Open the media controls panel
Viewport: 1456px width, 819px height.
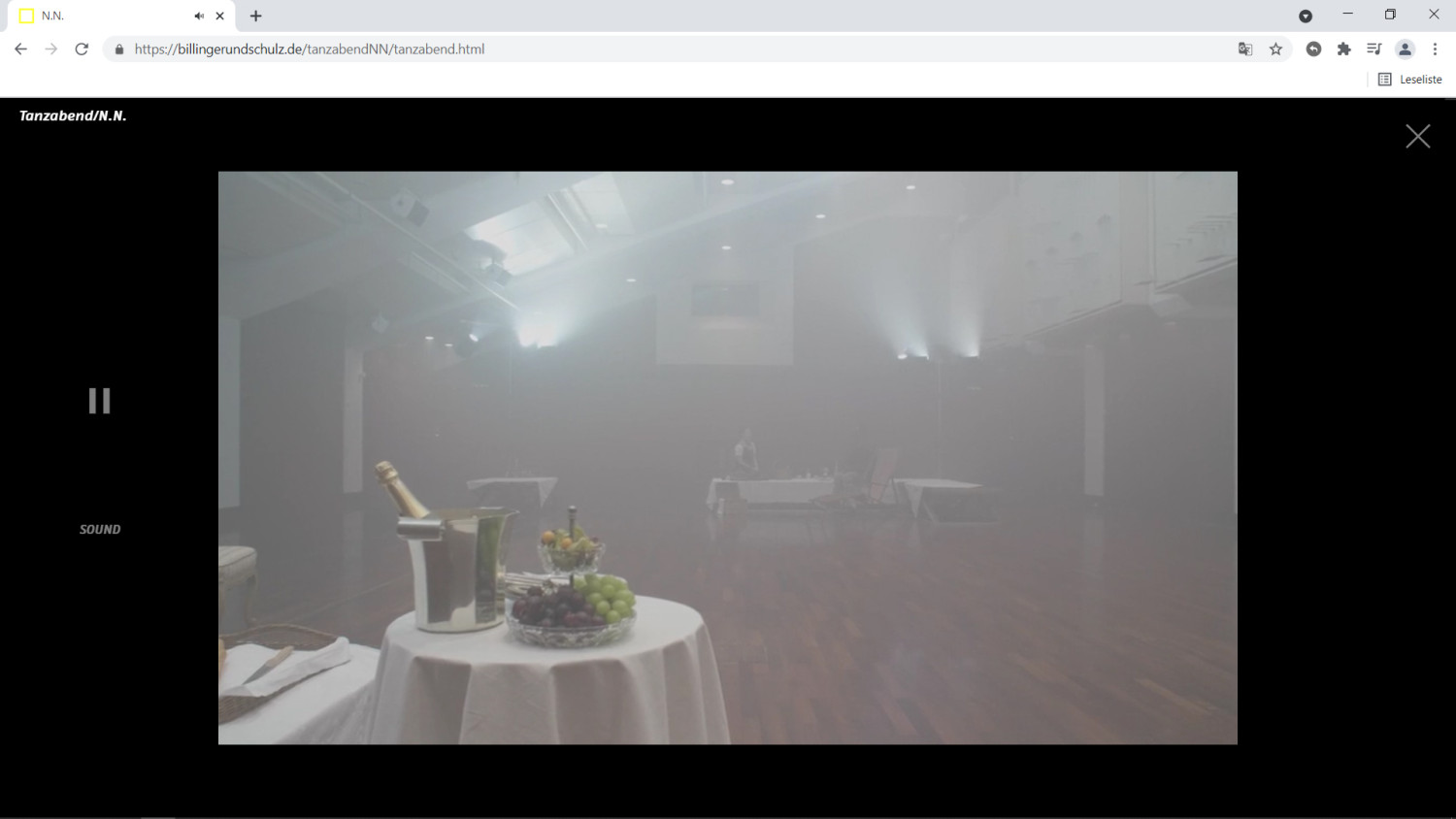pyautogui.click(x=1373, y=49)
